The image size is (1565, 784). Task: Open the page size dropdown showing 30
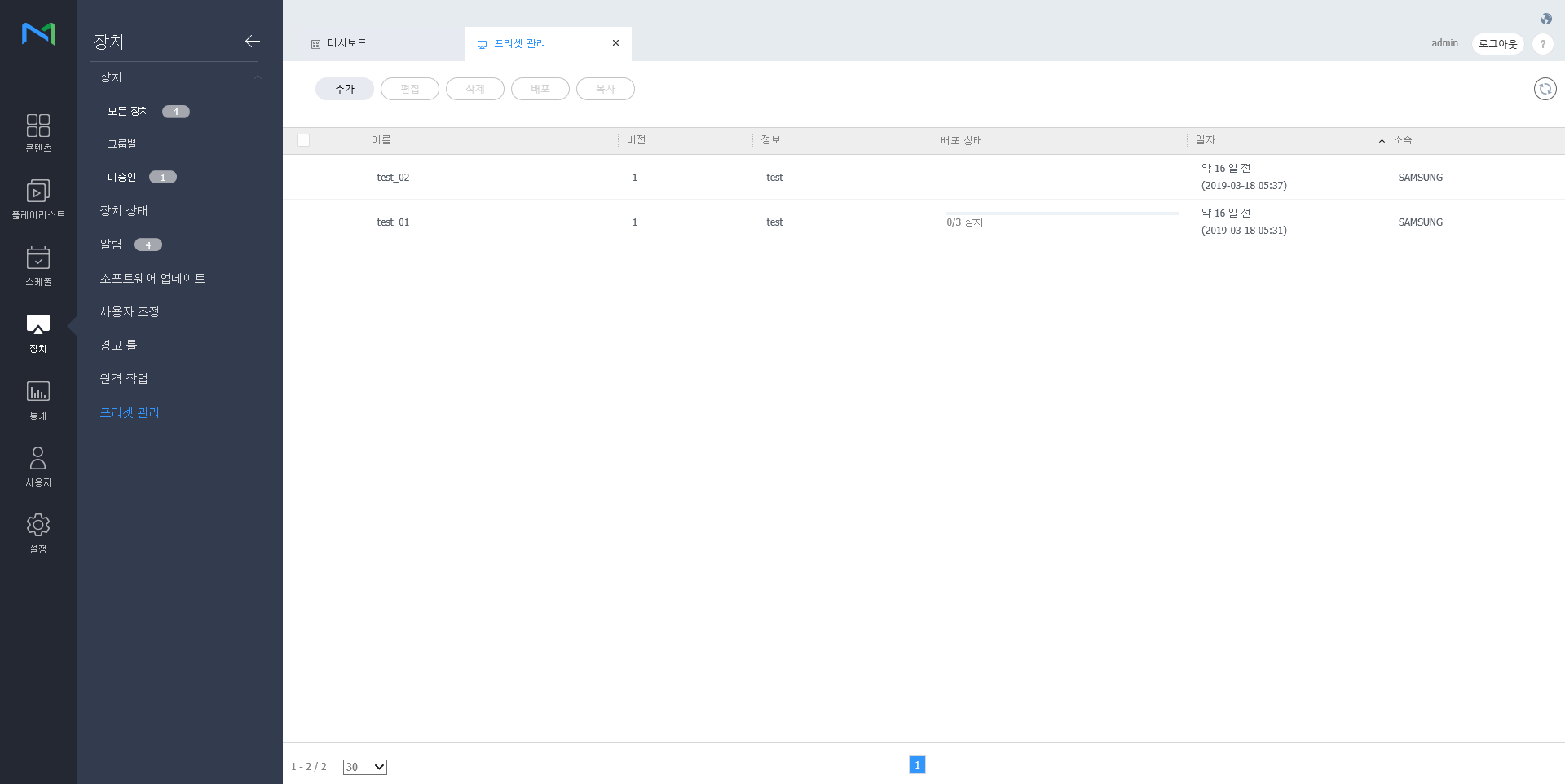(364, 767)
